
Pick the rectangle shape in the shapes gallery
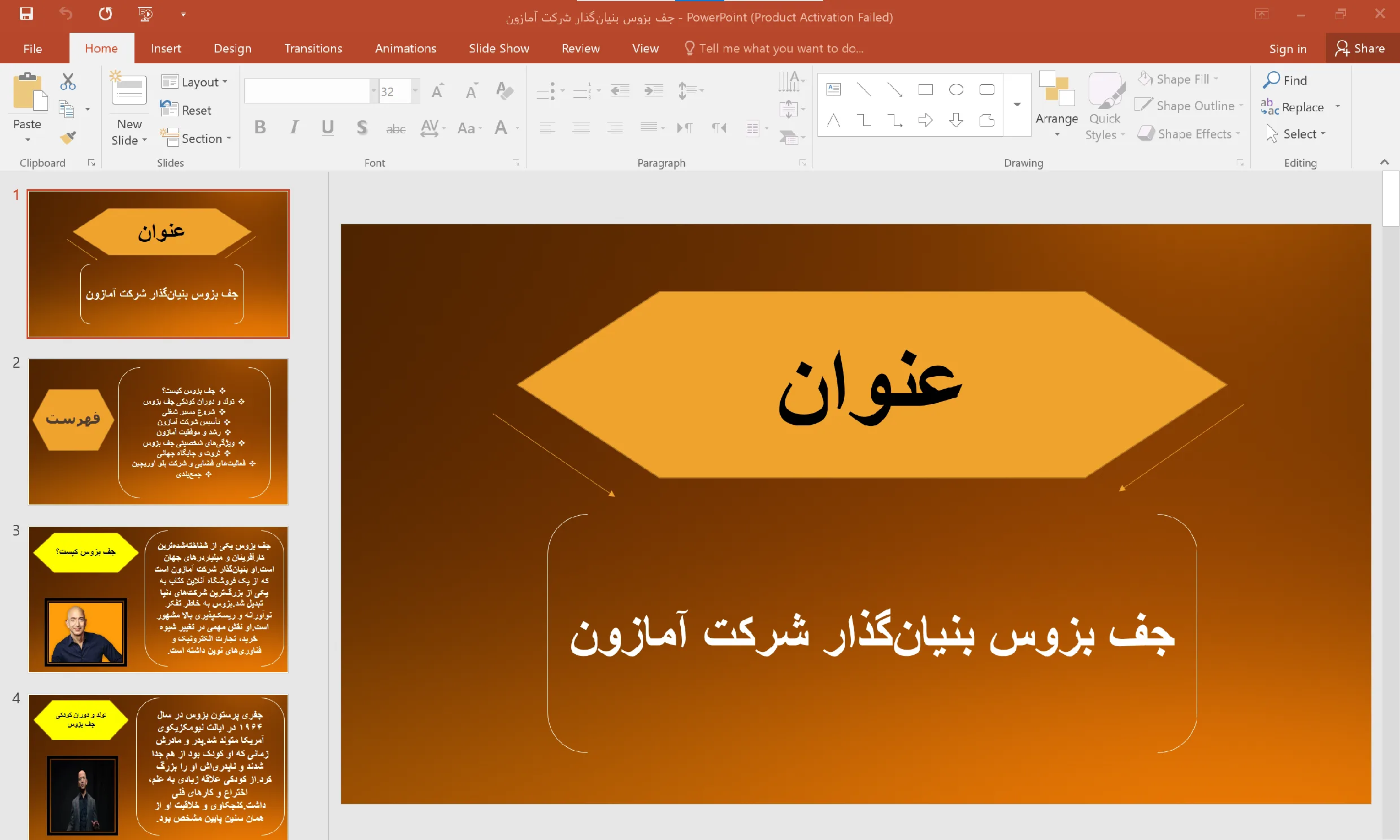(925, 89)
